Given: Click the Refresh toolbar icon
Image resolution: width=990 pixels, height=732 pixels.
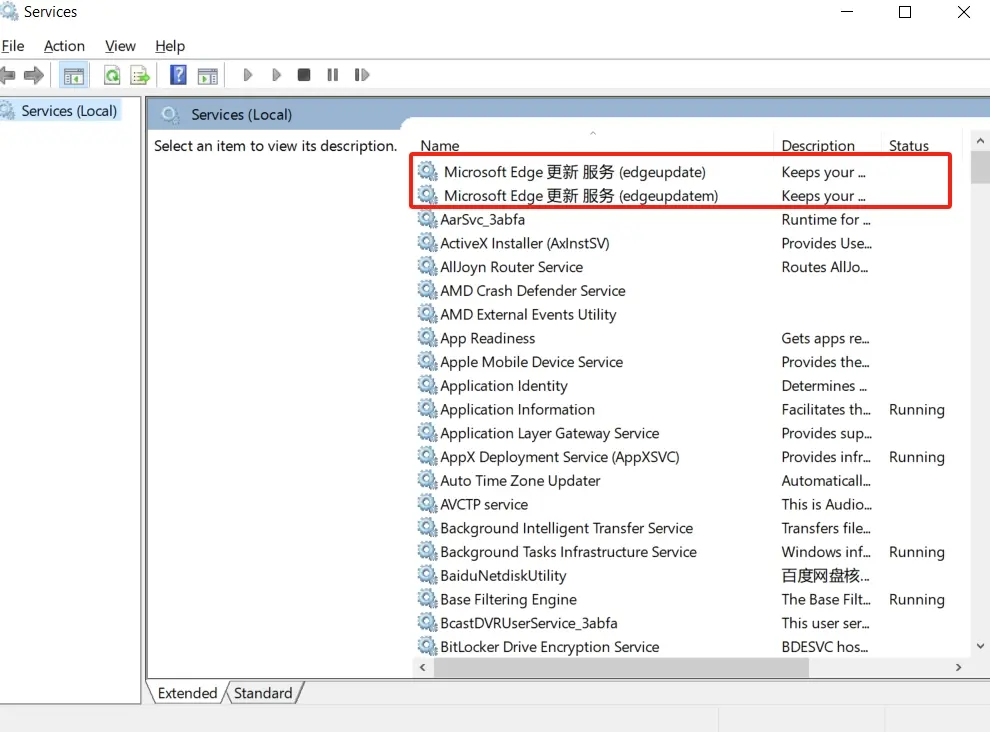Looking at the screenshot, I should point(112,75).
